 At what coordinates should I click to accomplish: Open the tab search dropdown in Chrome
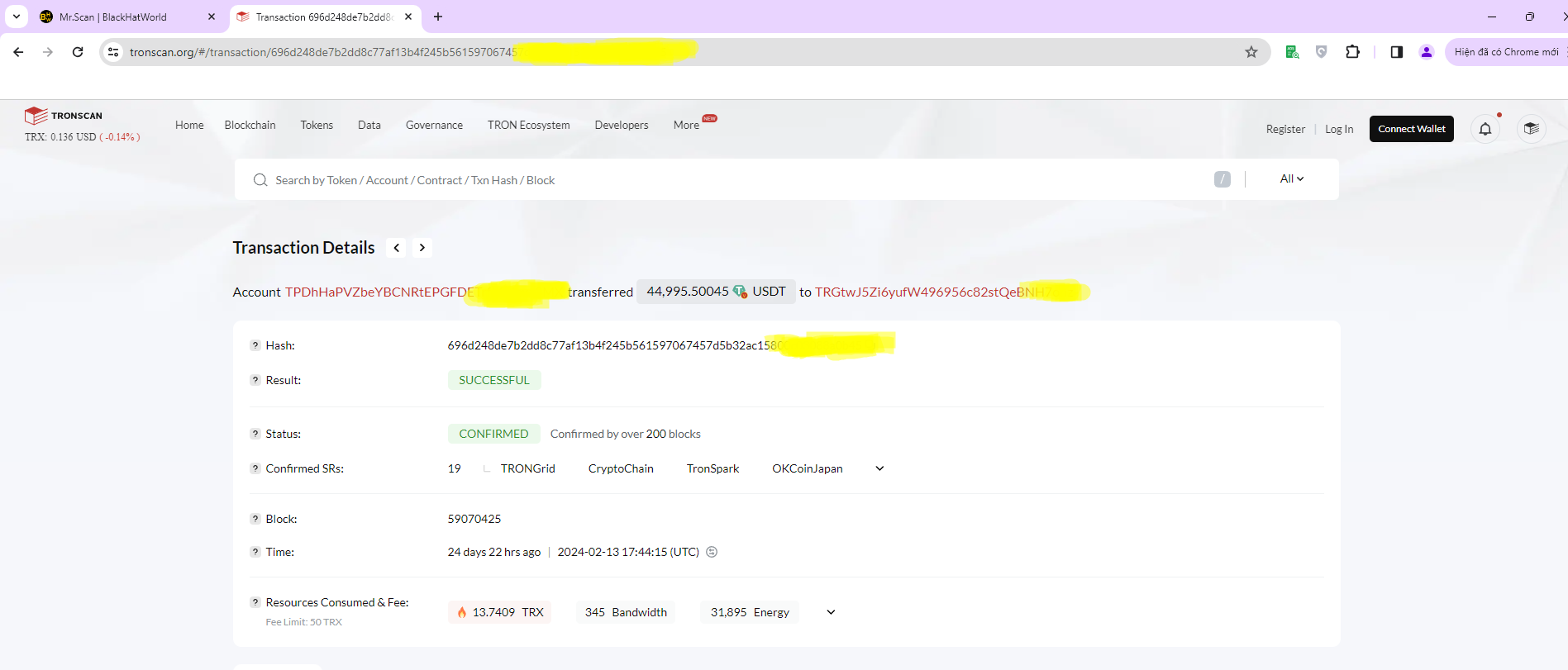click(x=17, y=17)
